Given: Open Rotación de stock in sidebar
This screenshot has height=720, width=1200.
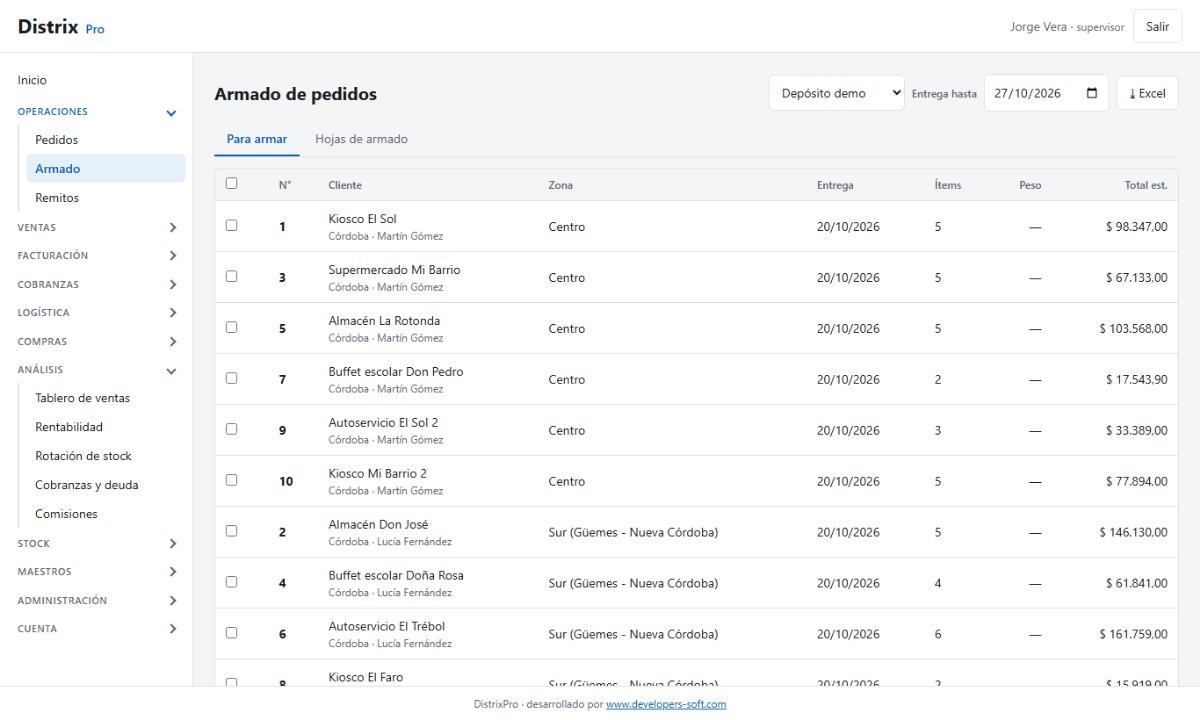Looking at the screenshot, I should tap(106, 456).
